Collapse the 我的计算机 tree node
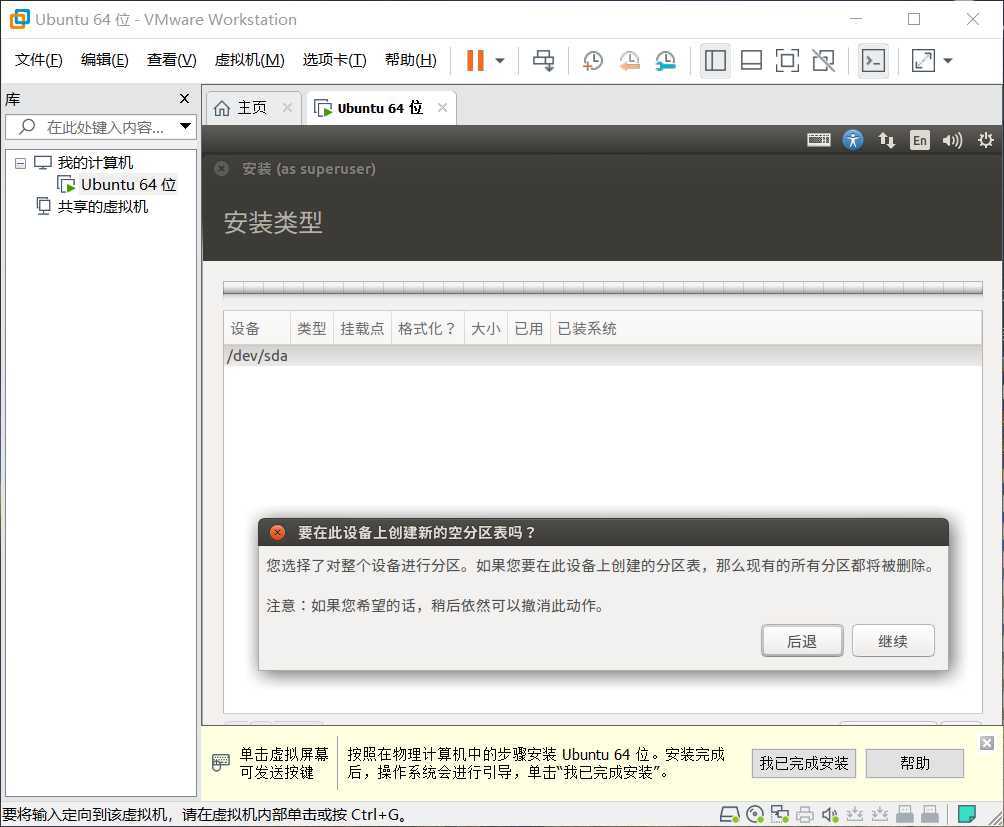The image size is (1004, 827). (20, 163)
